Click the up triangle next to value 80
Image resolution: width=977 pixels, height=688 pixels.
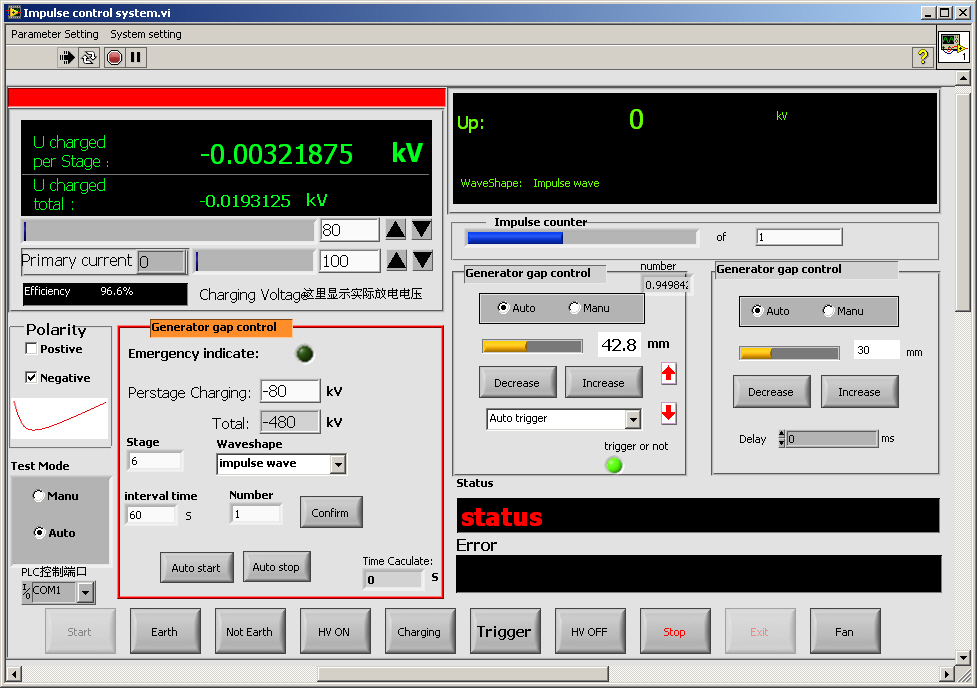pos(396,230)
